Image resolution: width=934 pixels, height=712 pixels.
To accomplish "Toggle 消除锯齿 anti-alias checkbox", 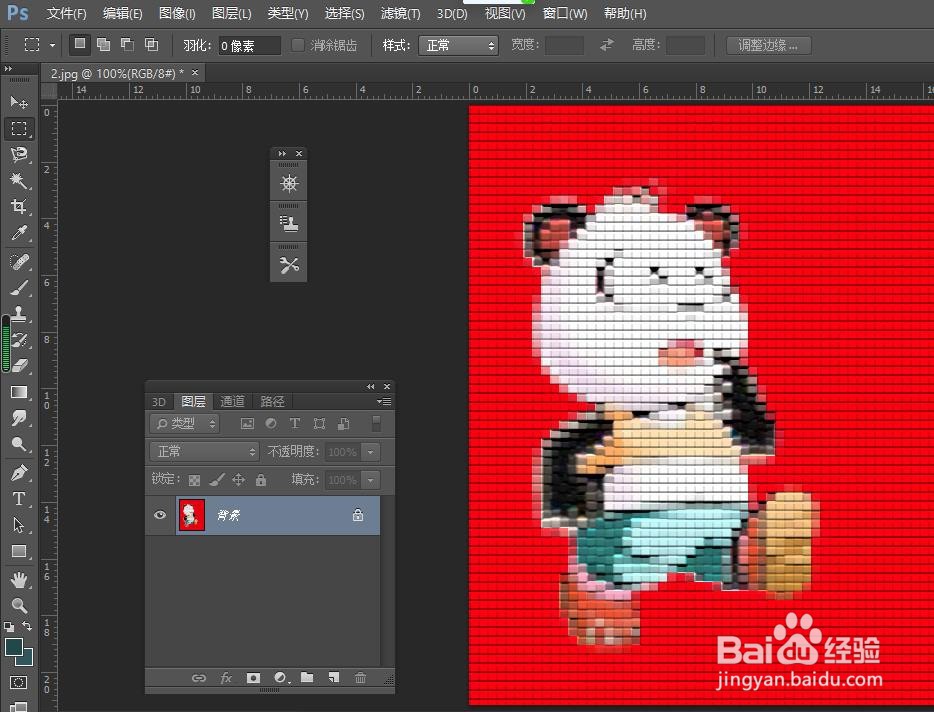I will (x=298, y=45).
